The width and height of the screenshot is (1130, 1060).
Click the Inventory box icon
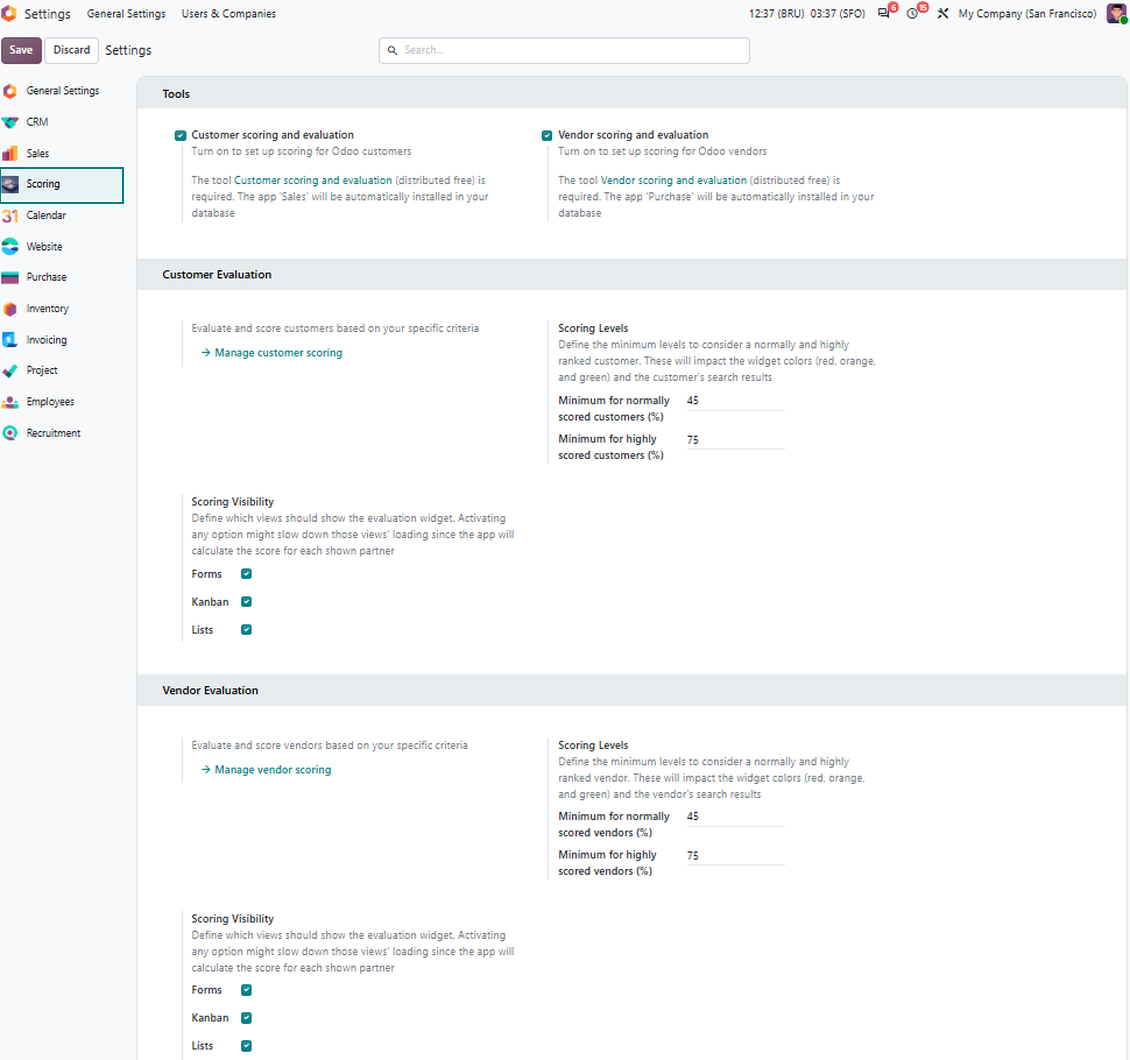(9, 308)
